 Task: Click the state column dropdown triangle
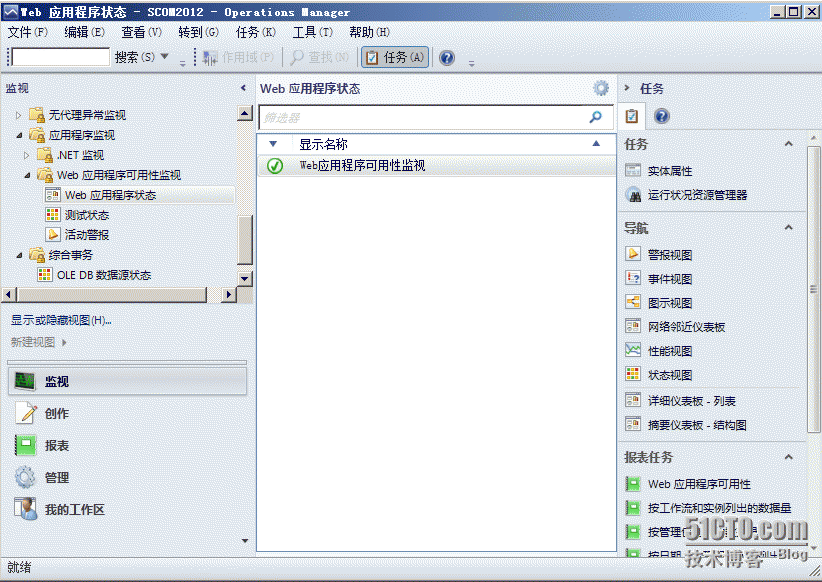273,144
